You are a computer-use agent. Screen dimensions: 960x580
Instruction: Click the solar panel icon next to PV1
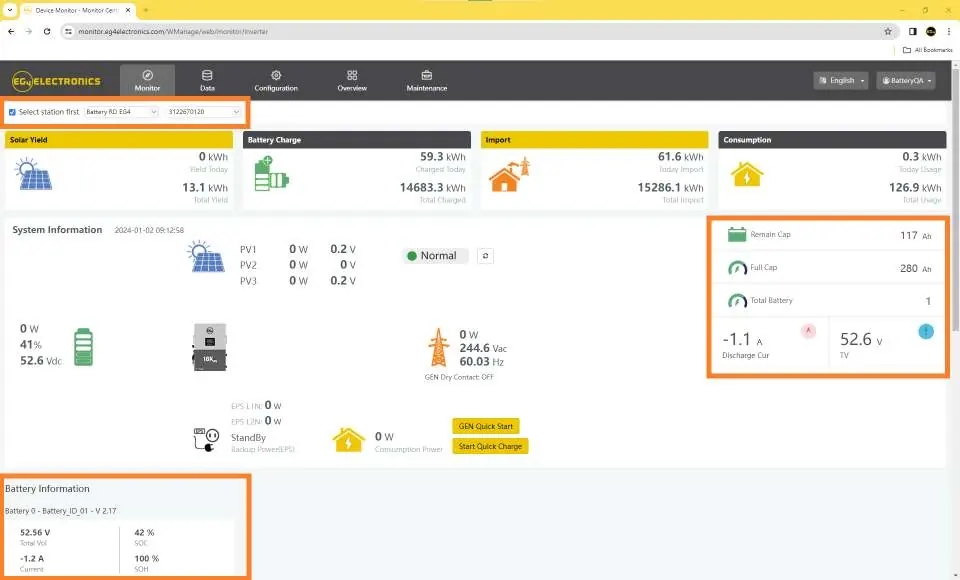tap(206, 257)
